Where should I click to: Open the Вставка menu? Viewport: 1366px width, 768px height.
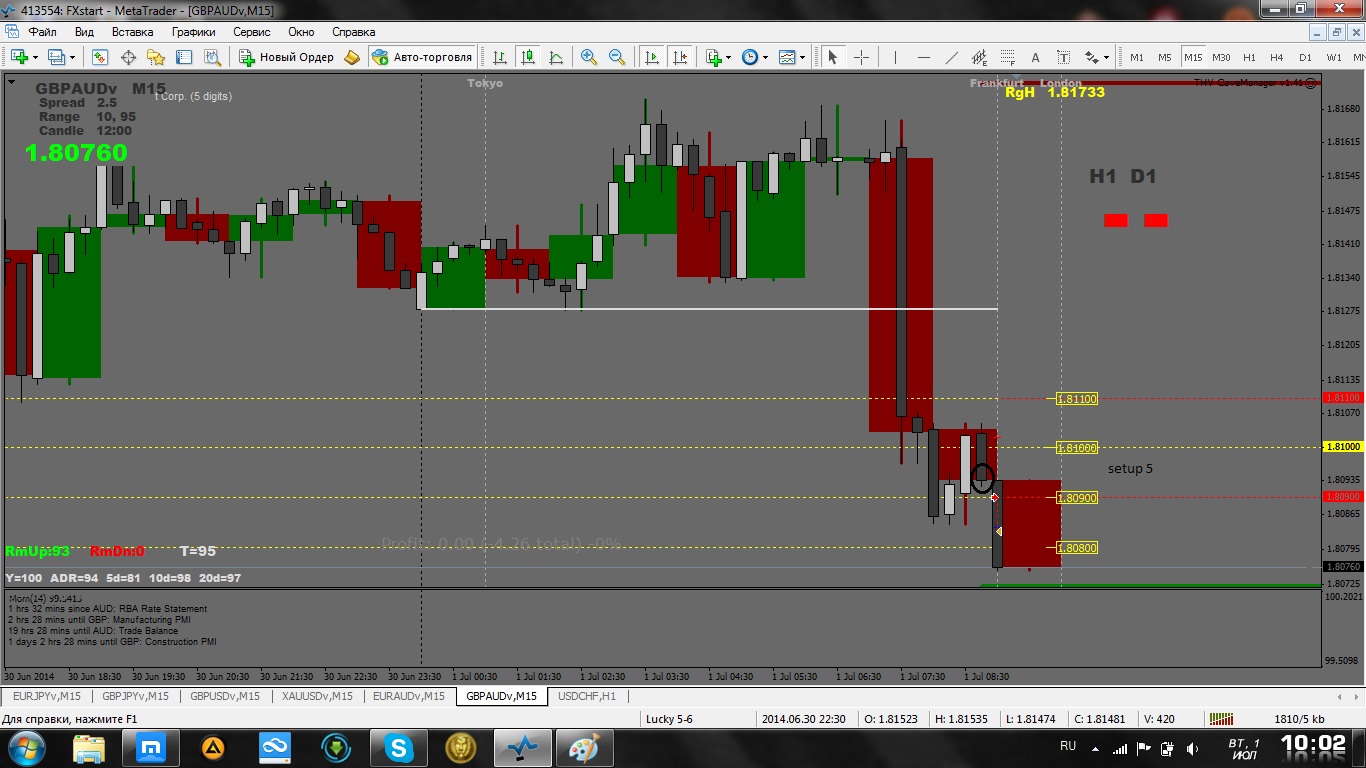[132, 31]
